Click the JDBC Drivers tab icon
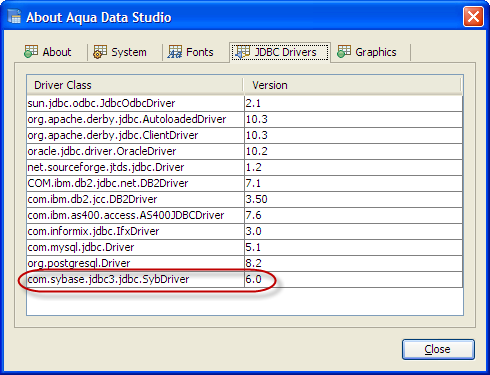The height and width of the screenshot is (375, 490). coord(243,52)
